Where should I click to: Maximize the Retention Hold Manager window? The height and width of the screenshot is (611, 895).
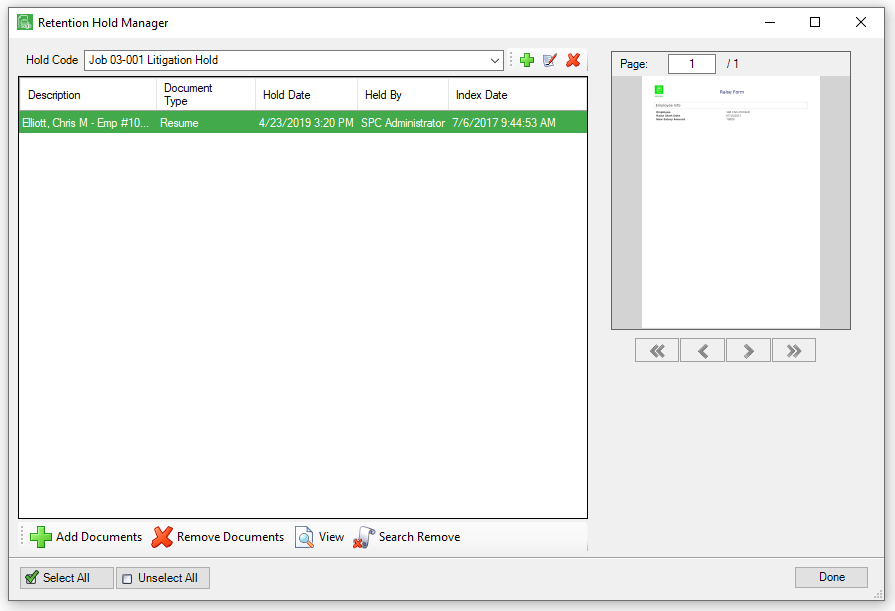point(815,22)
